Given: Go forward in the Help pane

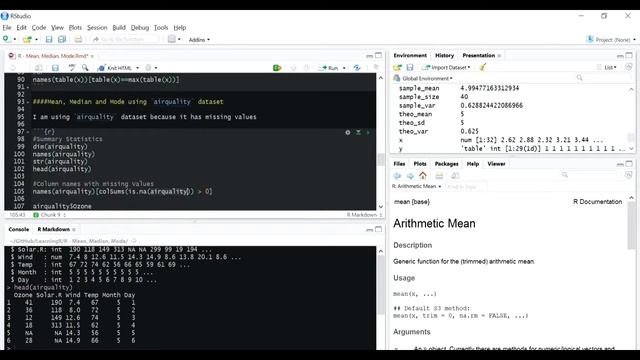Looking at the screenshot, I should click(410, 176).
